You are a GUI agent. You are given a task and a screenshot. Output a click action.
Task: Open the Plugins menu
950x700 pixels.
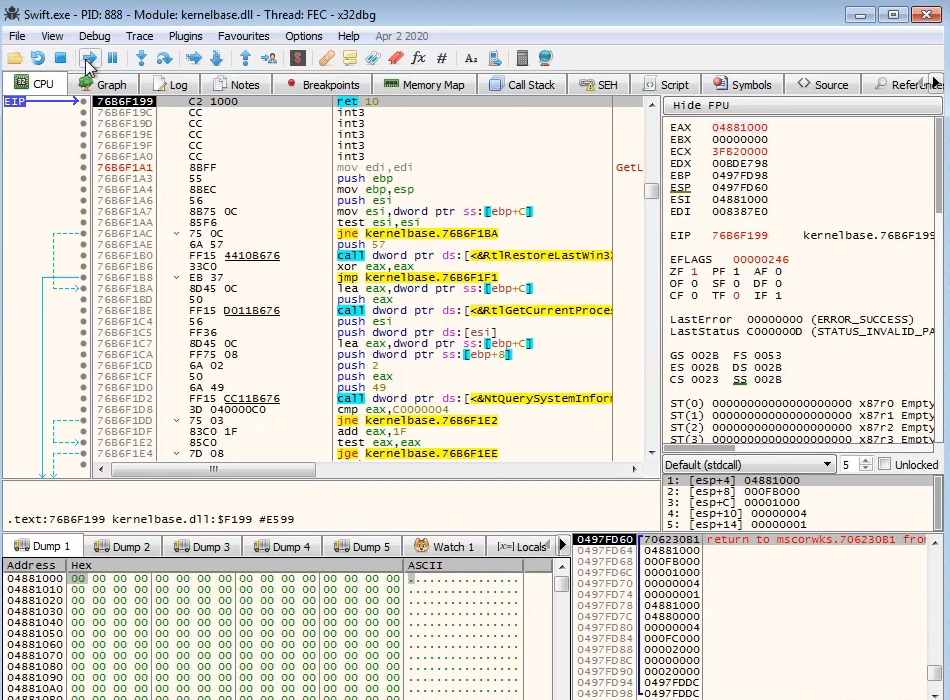pyautogui.click(x=185, y=36)
